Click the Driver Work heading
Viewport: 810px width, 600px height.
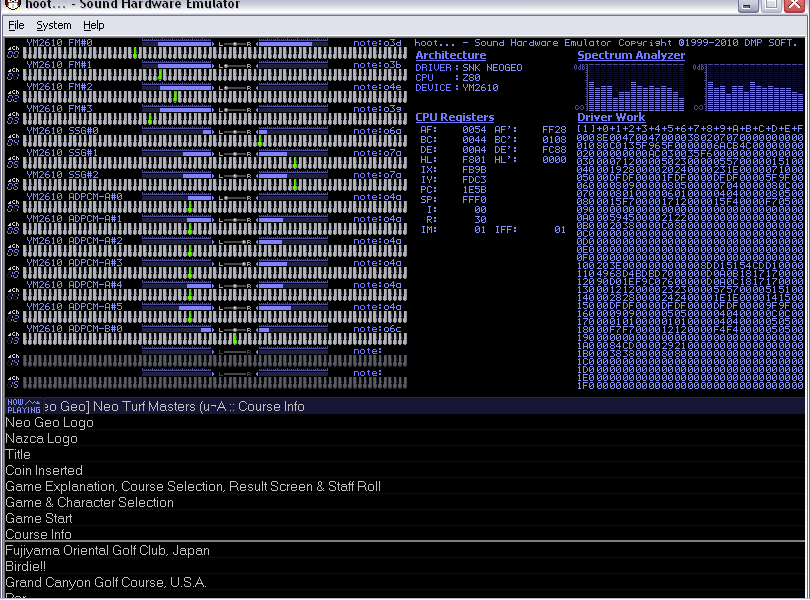point(611,118)
